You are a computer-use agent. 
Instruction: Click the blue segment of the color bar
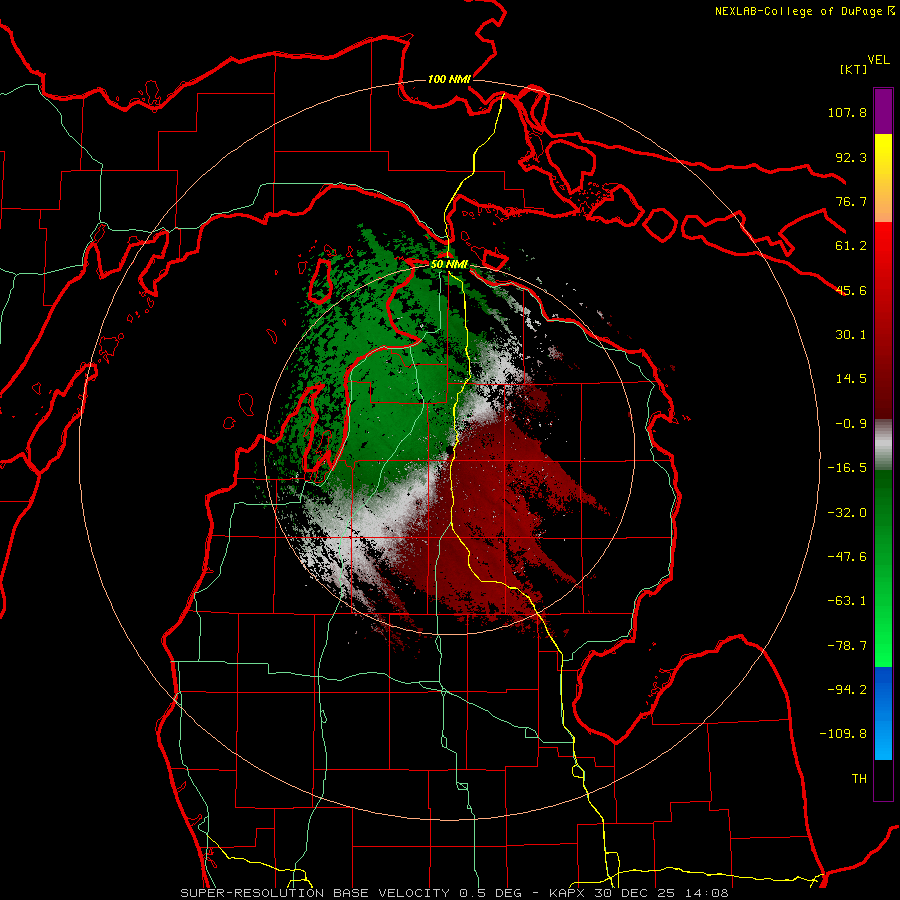click(x=883, y=713)
